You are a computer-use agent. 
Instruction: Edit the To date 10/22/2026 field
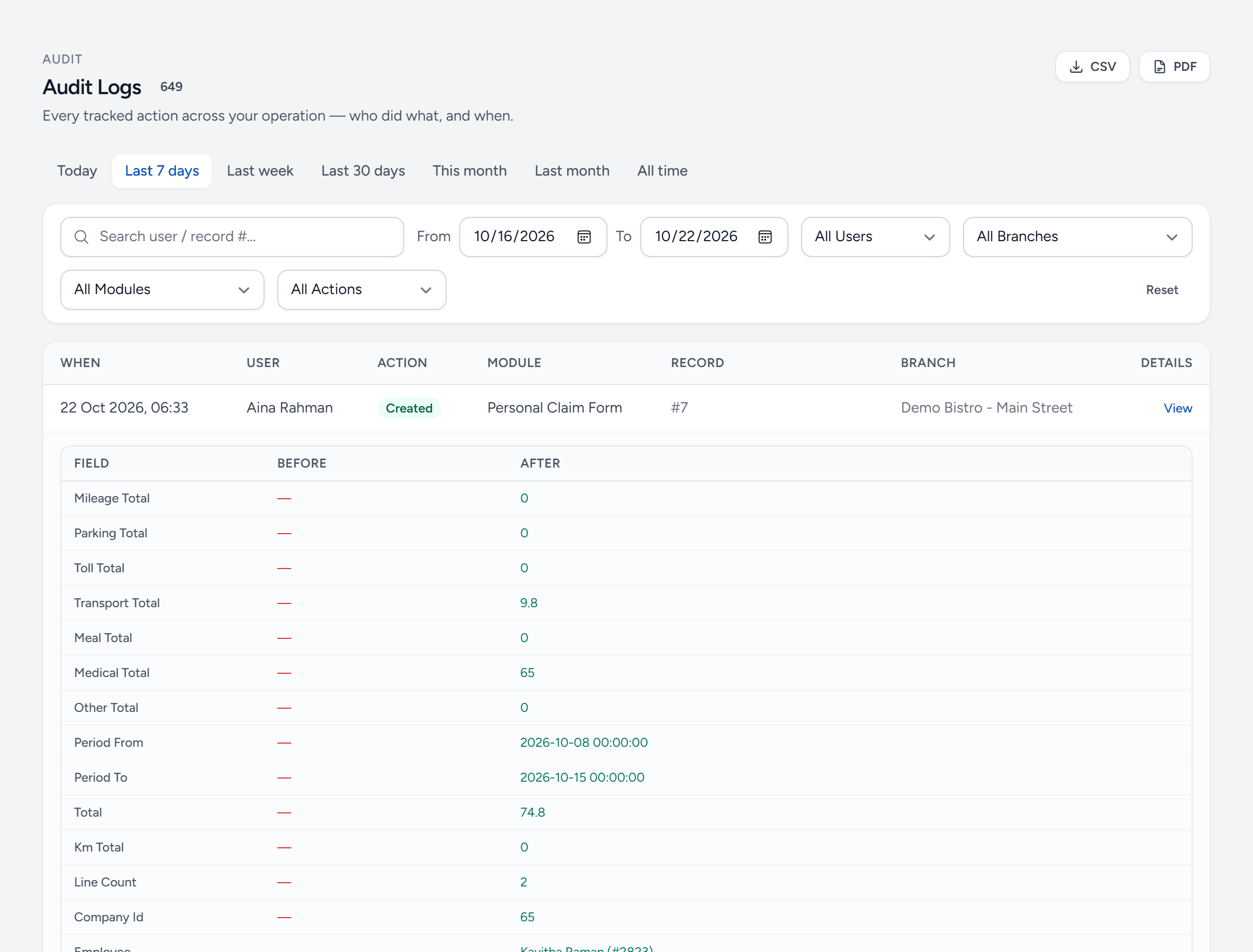pyautogui.click(x=714, y=237)
